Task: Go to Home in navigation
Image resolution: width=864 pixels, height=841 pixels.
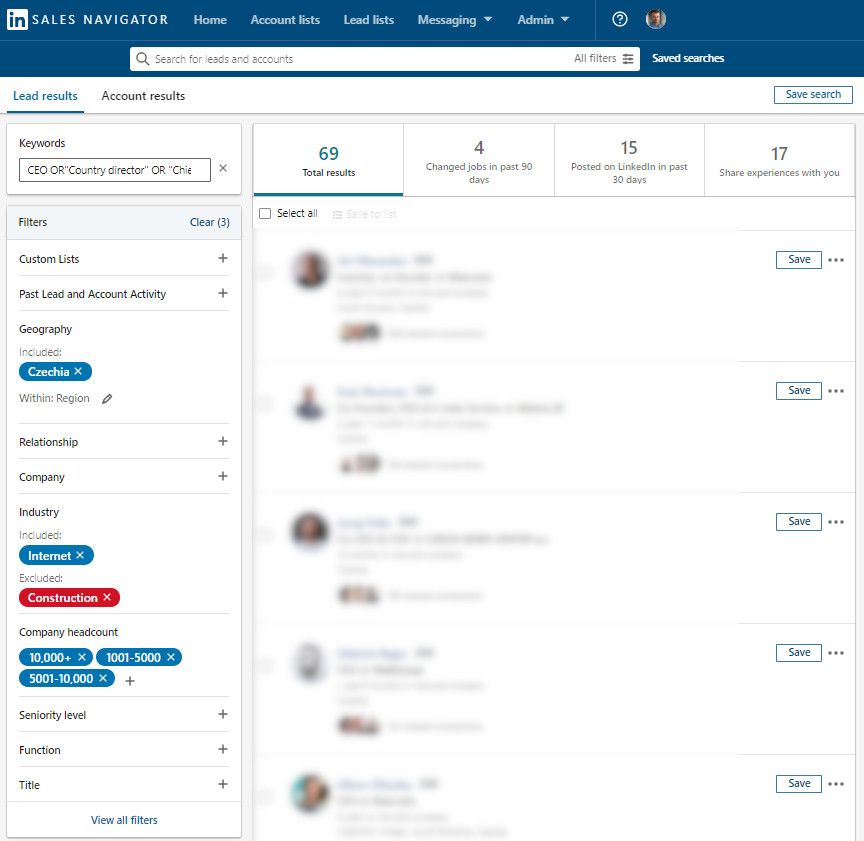Action: tap(210, 20)
